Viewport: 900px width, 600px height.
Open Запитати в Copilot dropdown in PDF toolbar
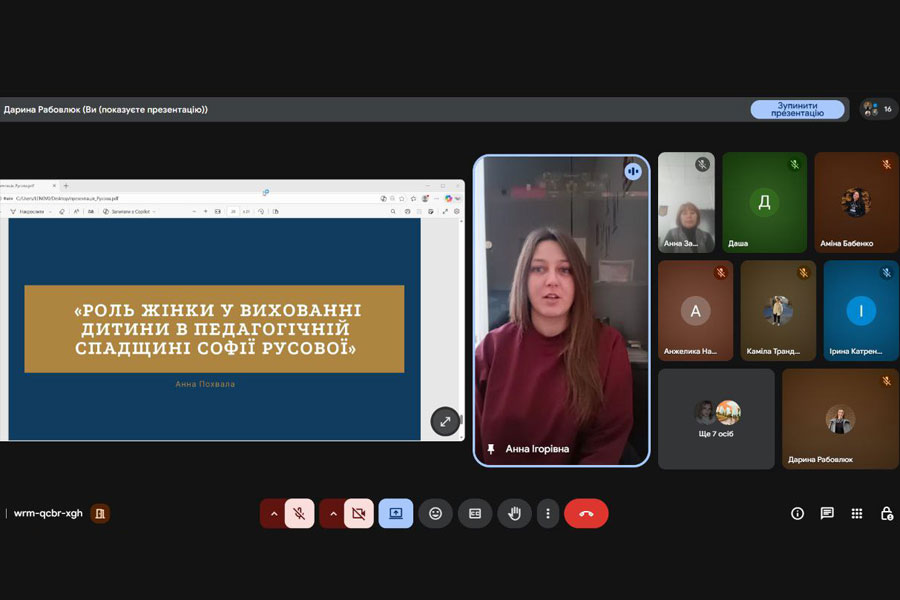[x=129, y=211]
